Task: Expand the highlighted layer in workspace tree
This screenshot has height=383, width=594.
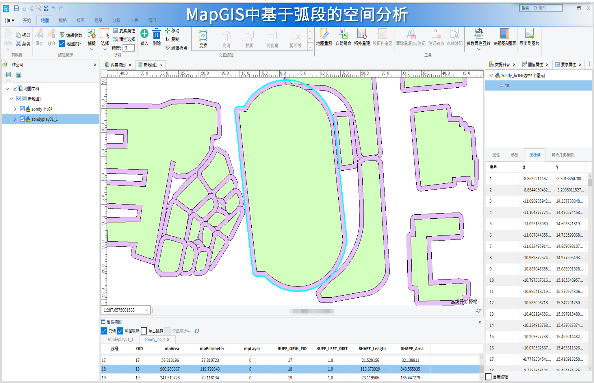Action: coord(15,119)
